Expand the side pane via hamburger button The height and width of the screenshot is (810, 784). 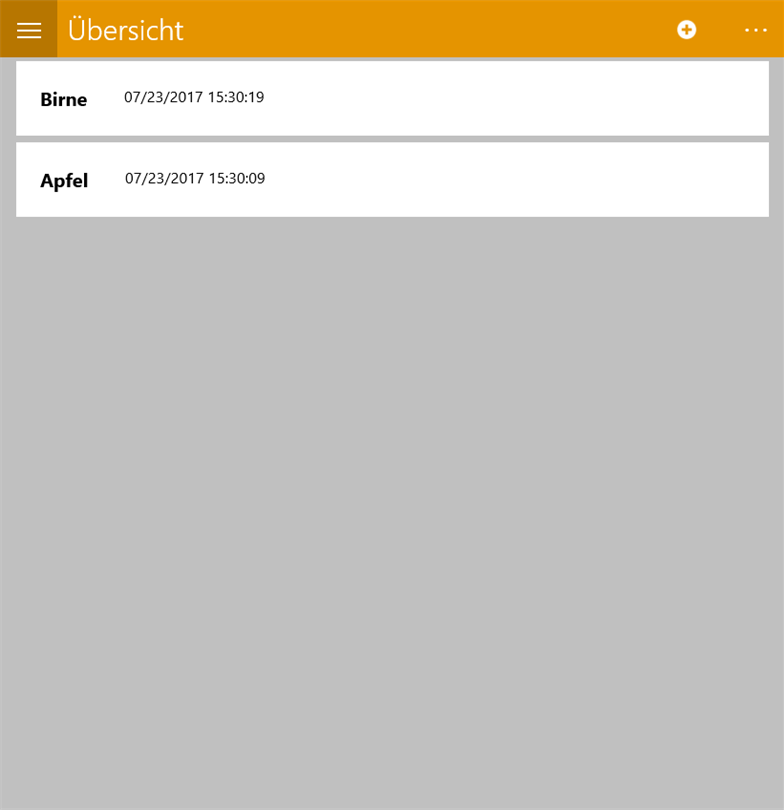28,29
